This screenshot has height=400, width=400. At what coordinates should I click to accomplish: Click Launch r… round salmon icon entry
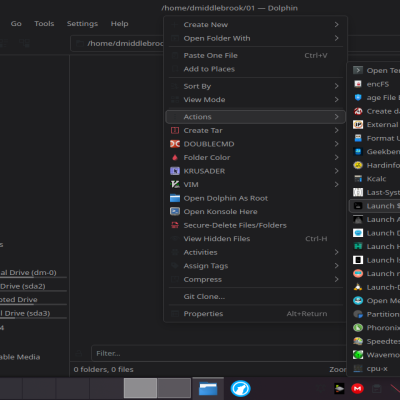tap(375, 273)
